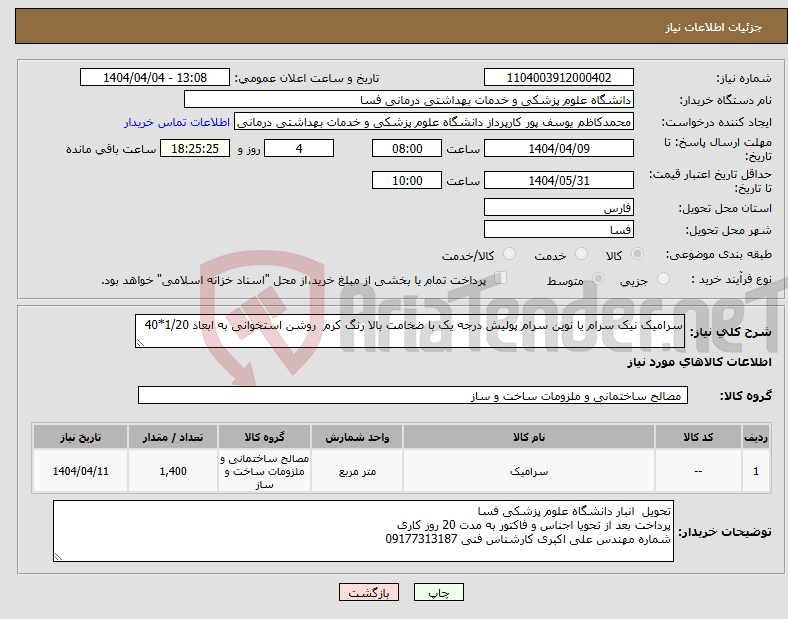Click the price validity time 10:00
This screenshot has height=619, width=788.
click(x=407, y=180)
